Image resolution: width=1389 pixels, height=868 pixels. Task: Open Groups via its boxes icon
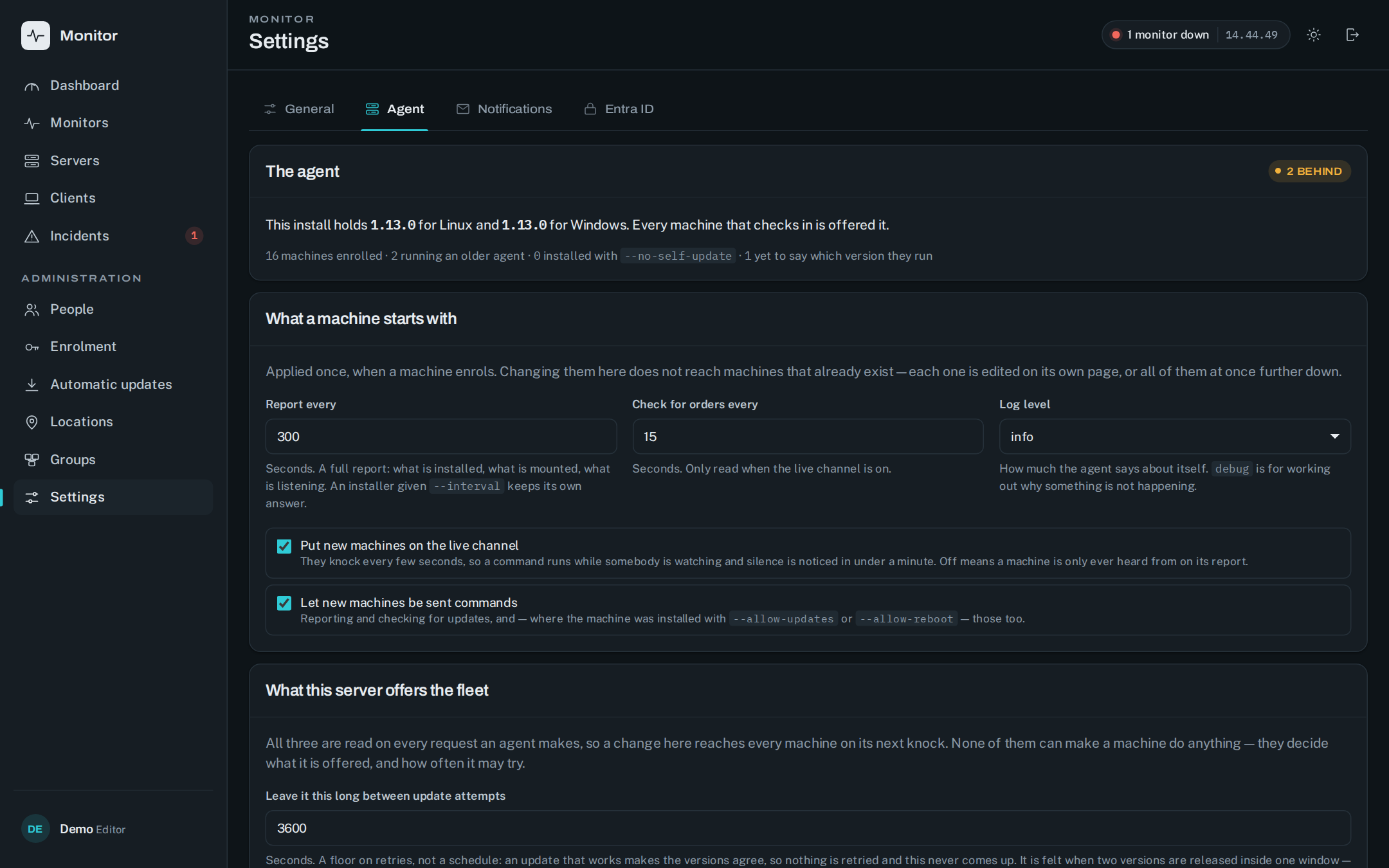[x=32, y=460]
